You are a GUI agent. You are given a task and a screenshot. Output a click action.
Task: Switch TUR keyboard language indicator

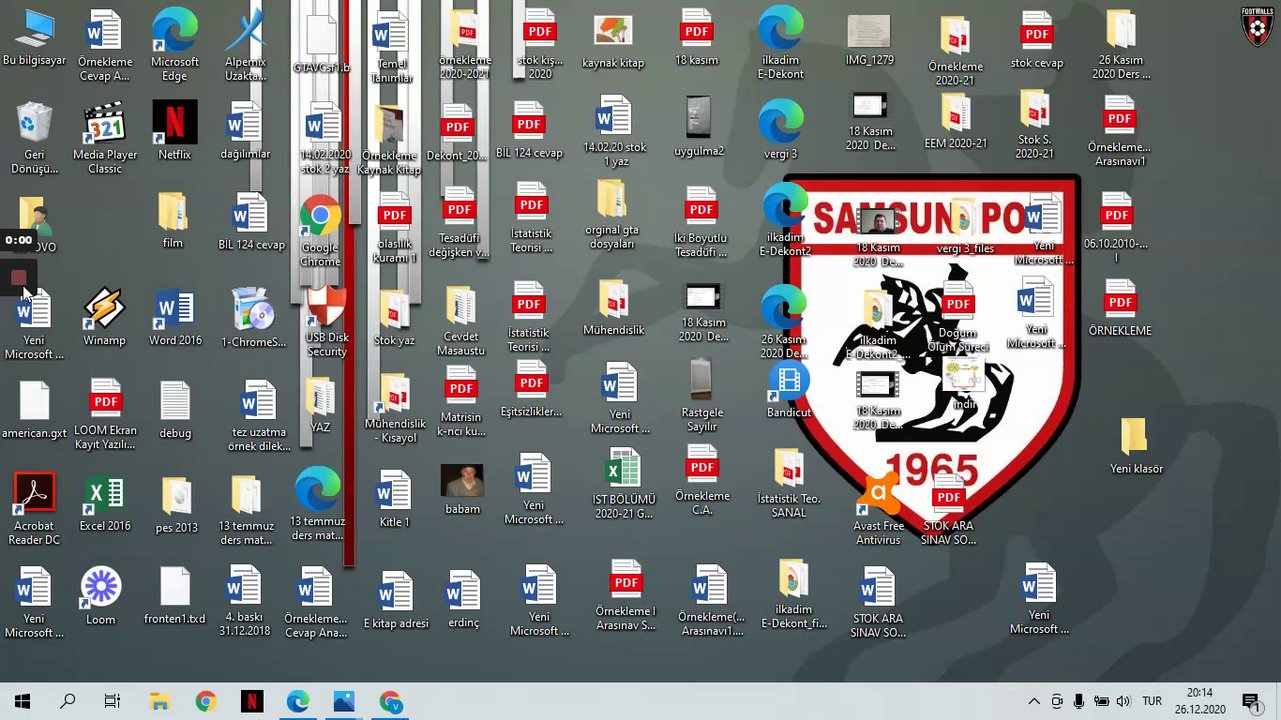click(x=1152, y=702)
